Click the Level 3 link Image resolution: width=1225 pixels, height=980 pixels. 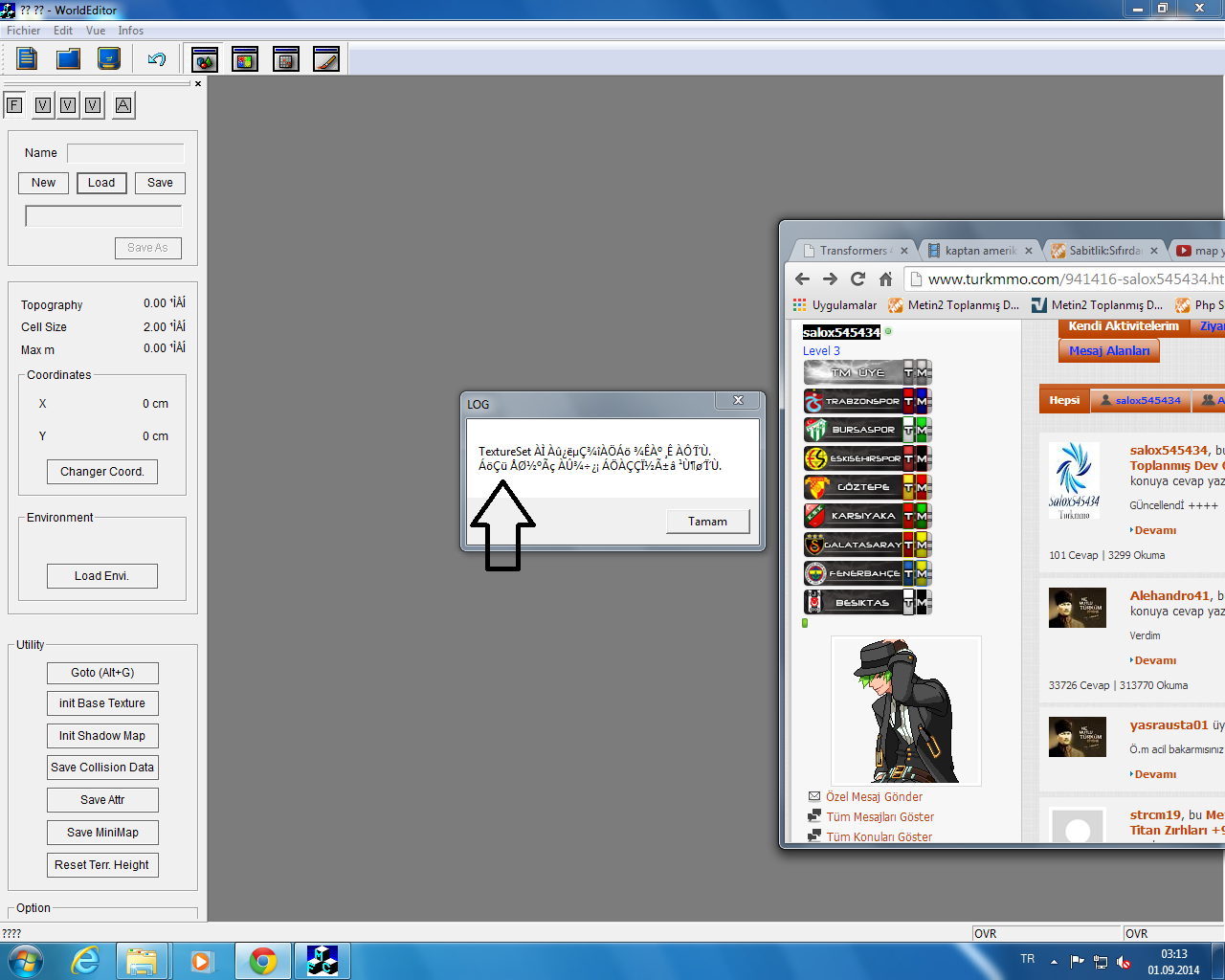coord(821,351)
